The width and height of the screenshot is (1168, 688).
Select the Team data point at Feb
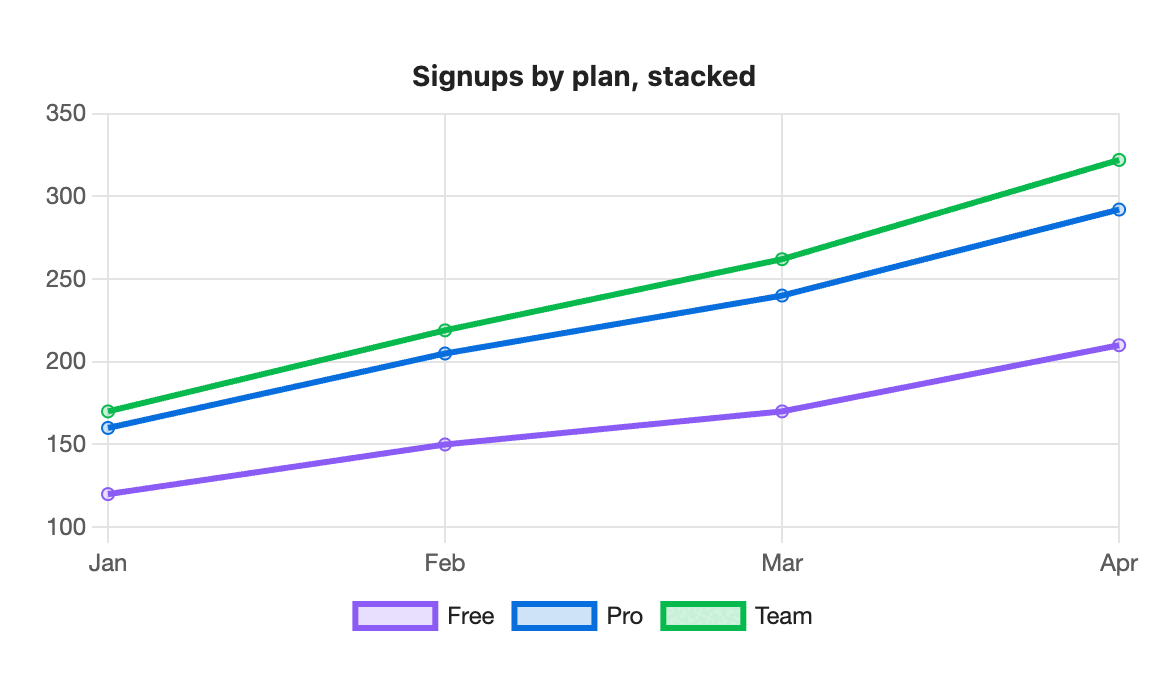(x=445, y=331)
